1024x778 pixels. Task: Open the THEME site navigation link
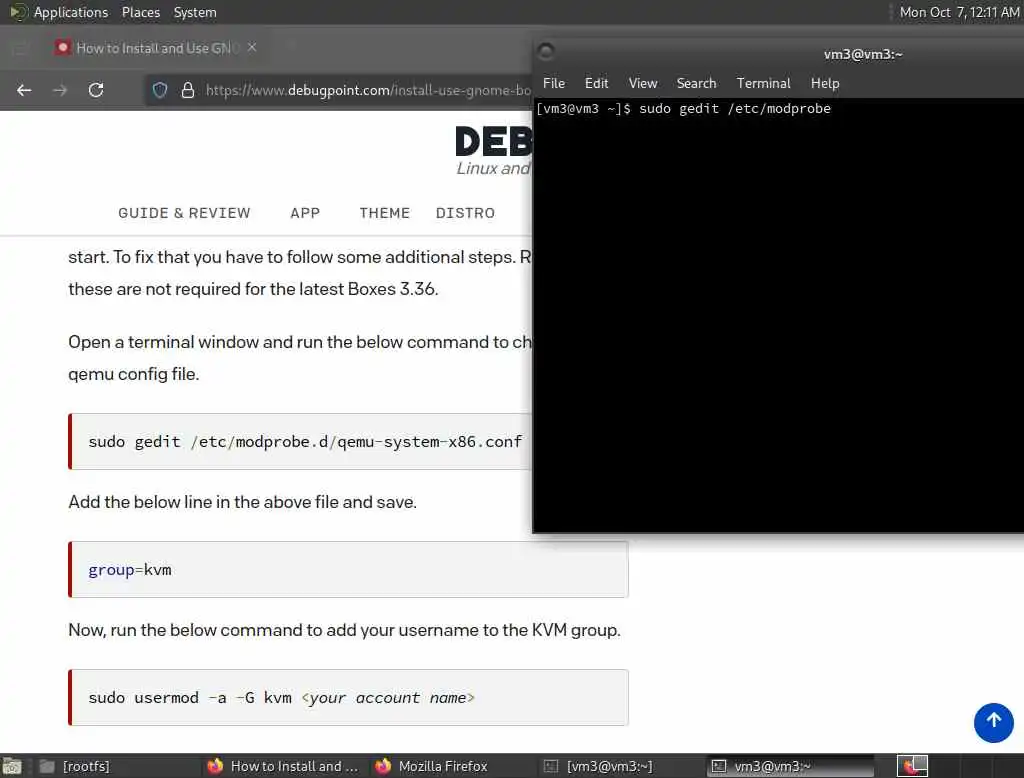[x=385, y=213]
